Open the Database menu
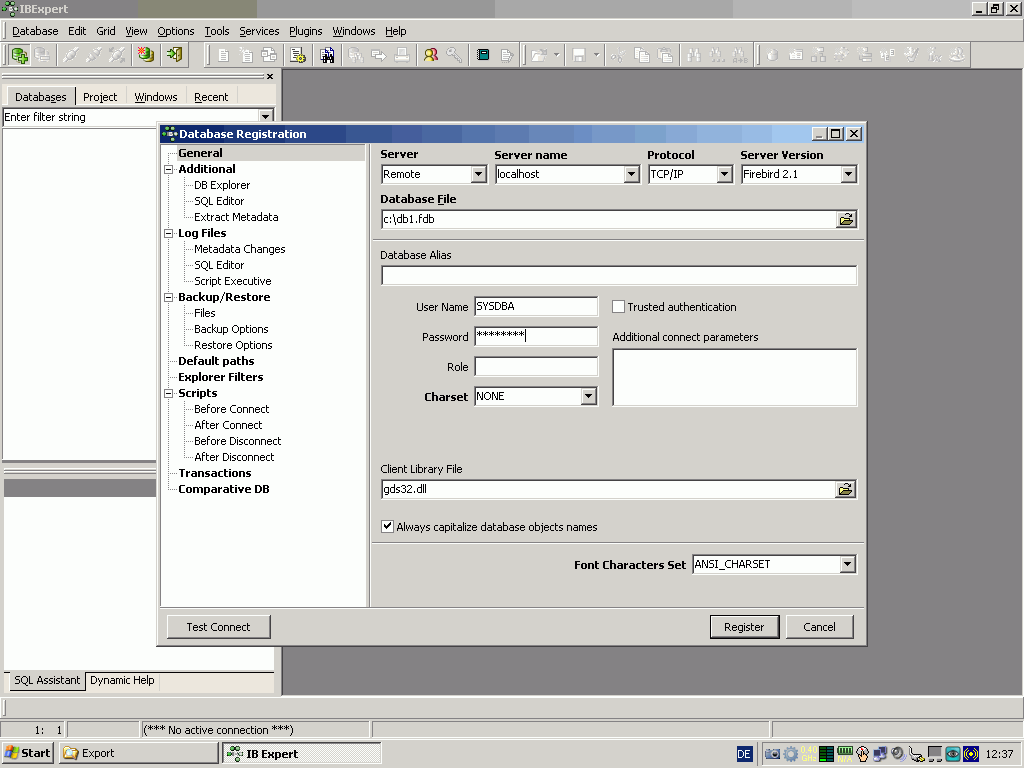This screenshot has width=1024, height=768. point(35,31)
